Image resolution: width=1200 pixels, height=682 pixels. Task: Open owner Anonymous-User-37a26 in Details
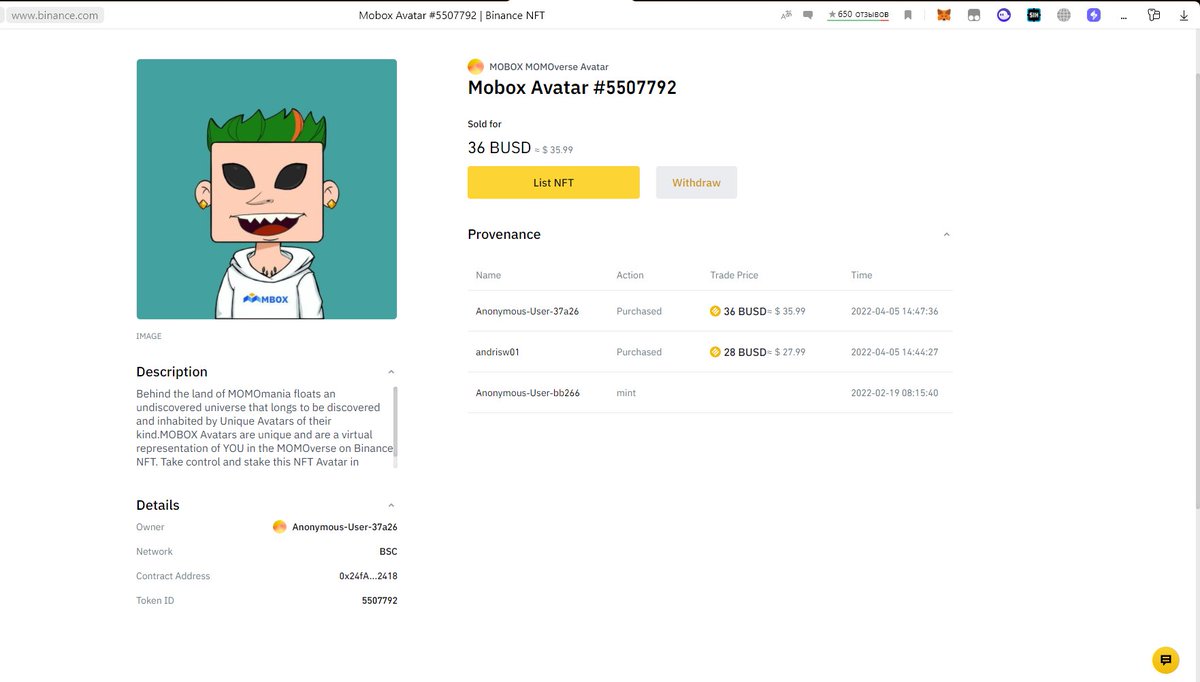tap(344, 527)
